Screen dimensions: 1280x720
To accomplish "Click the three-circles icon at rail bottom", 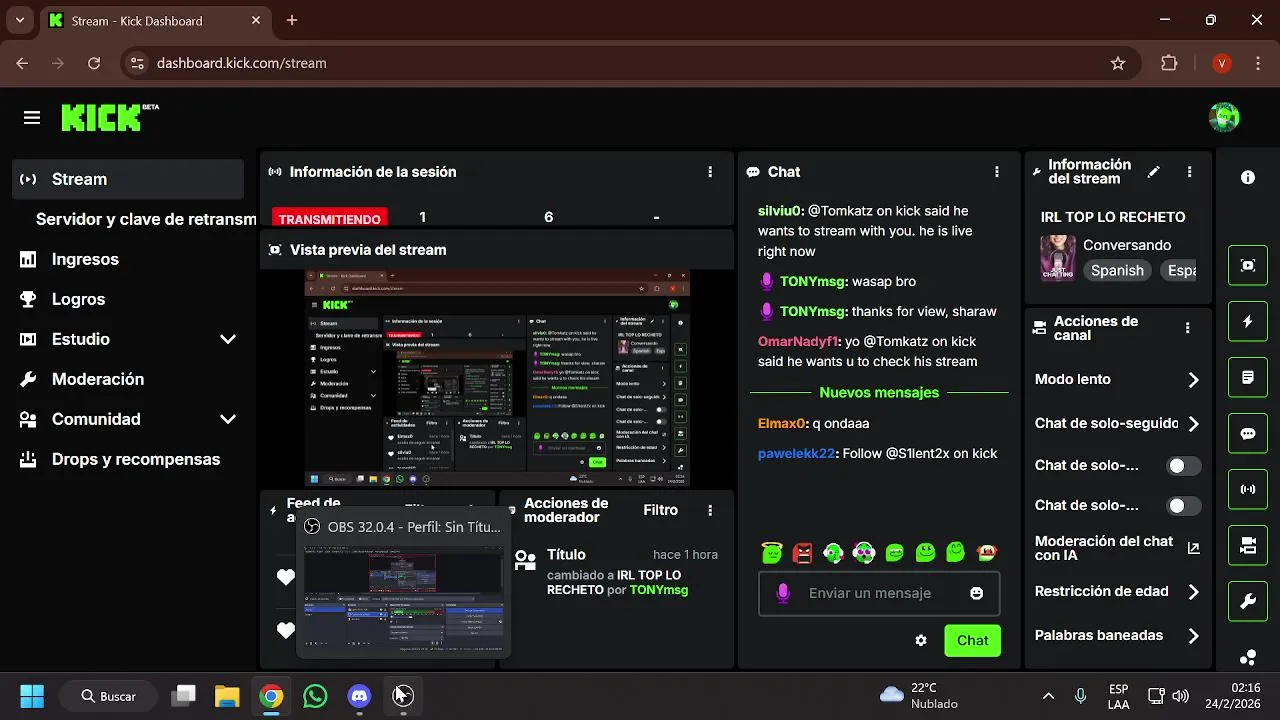I will tap(1248, 657).
